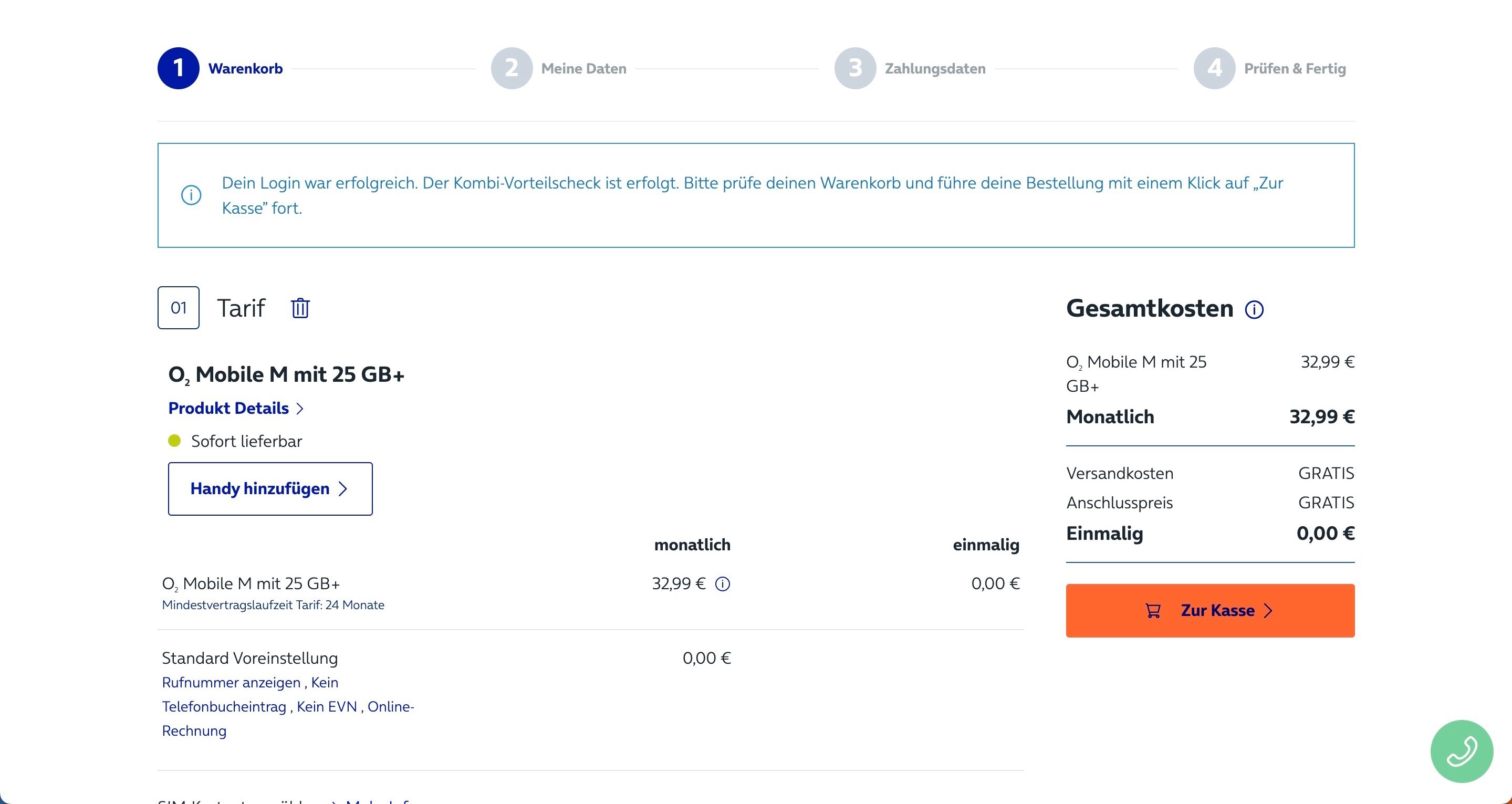The height and width of the screenshot is (804, 1512).
Task: Click the monatlich column header
Action: coord(693,545)
